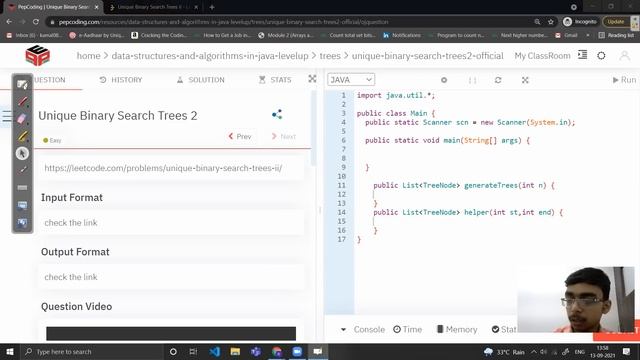Open the Time tab in console
The width and height of the screenshot is (640, 360).
tap(407, 329)
